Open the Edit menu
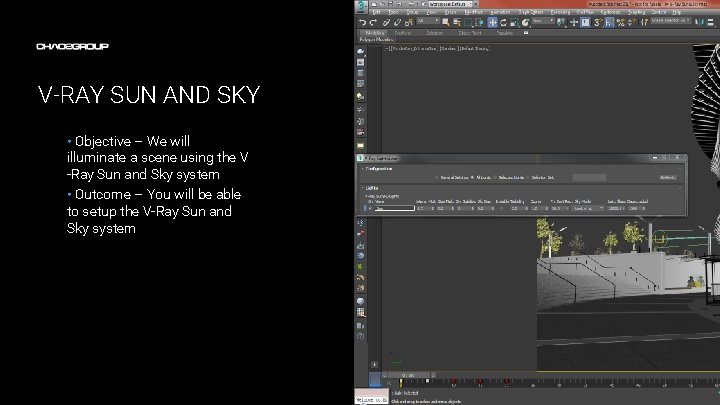The image size is (720, 405). pos(377,12)
